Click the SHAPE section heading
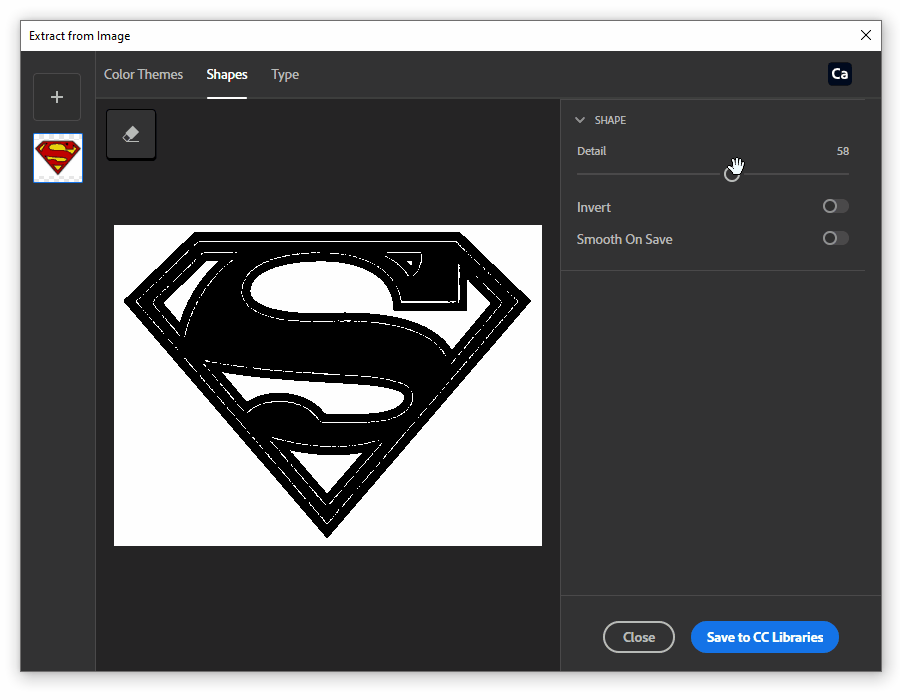The image size is (900, 700). 610,120
